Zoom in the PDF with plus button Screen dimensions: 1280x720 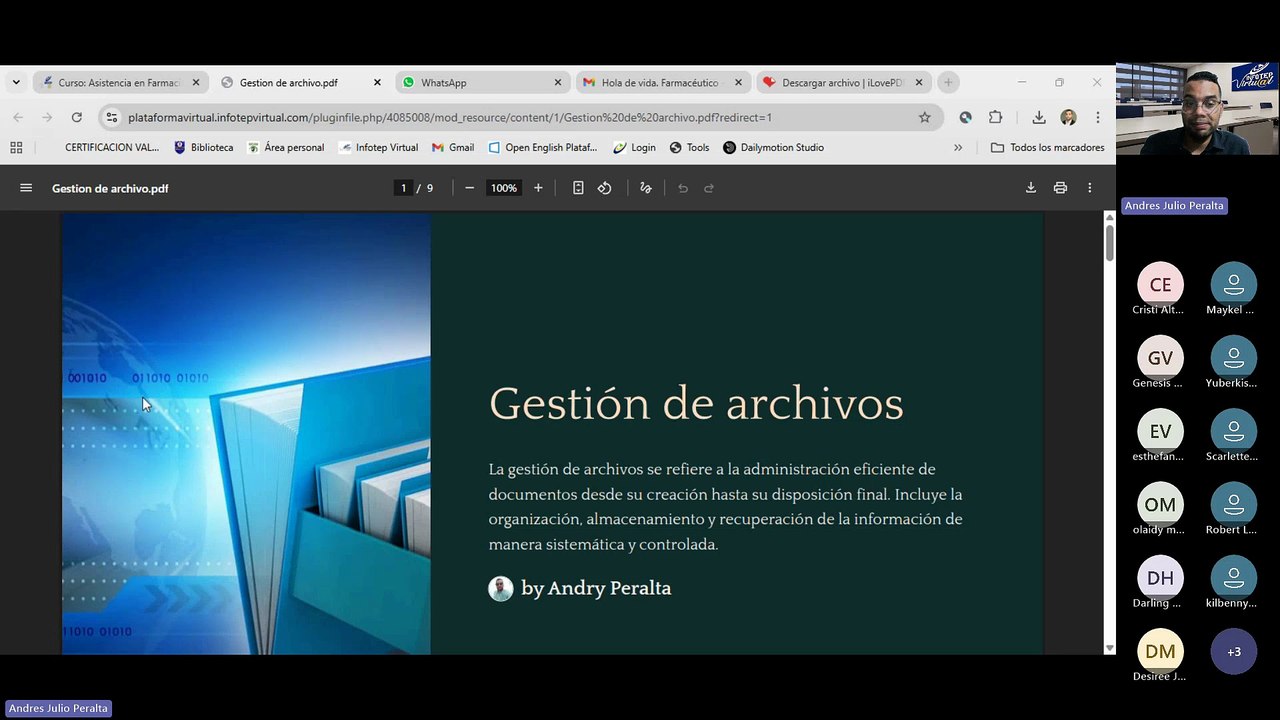(x=538, y=188)
